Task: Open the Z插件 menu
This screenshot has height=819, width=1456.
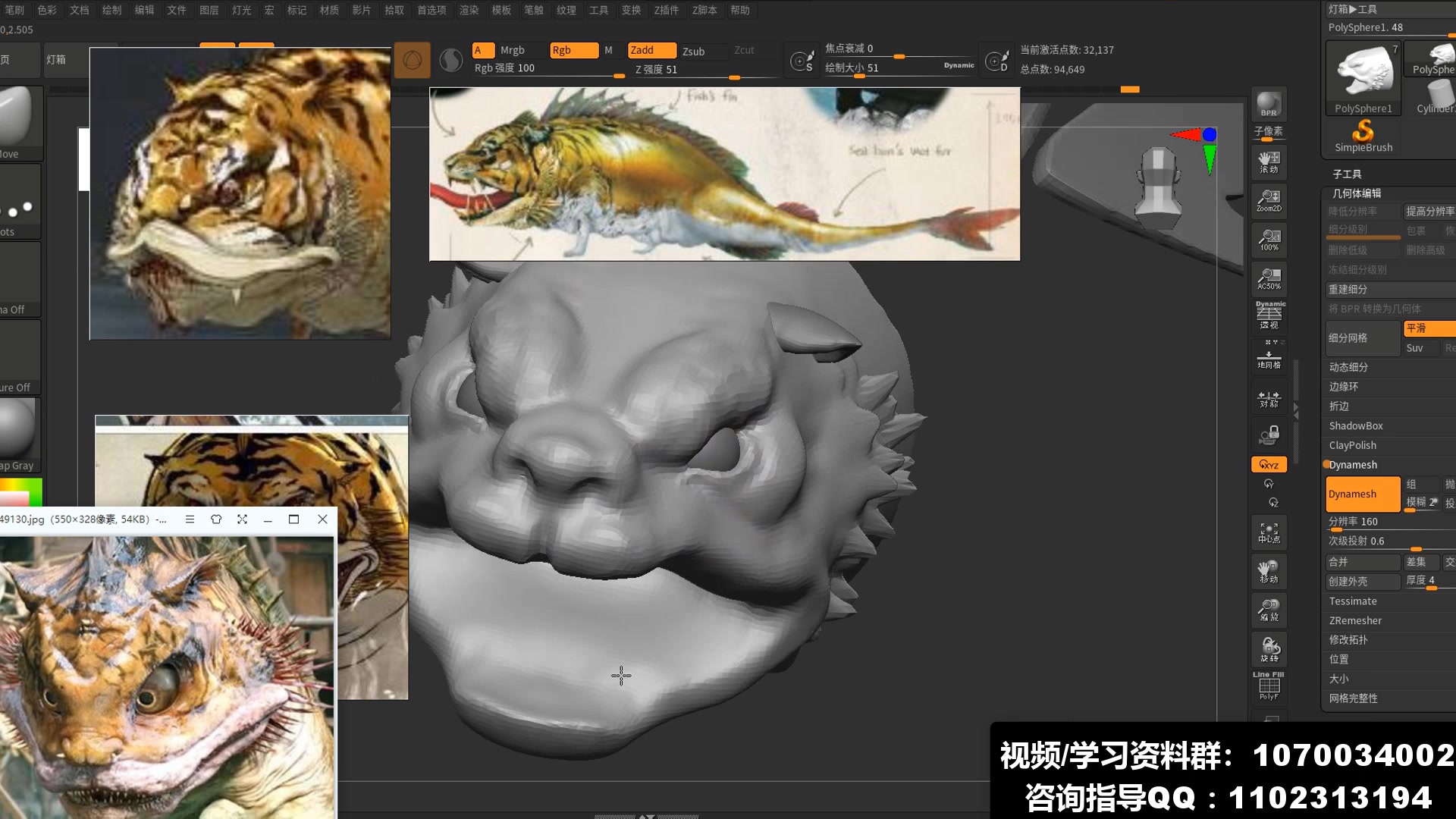Action: click(x=666, y=10)
